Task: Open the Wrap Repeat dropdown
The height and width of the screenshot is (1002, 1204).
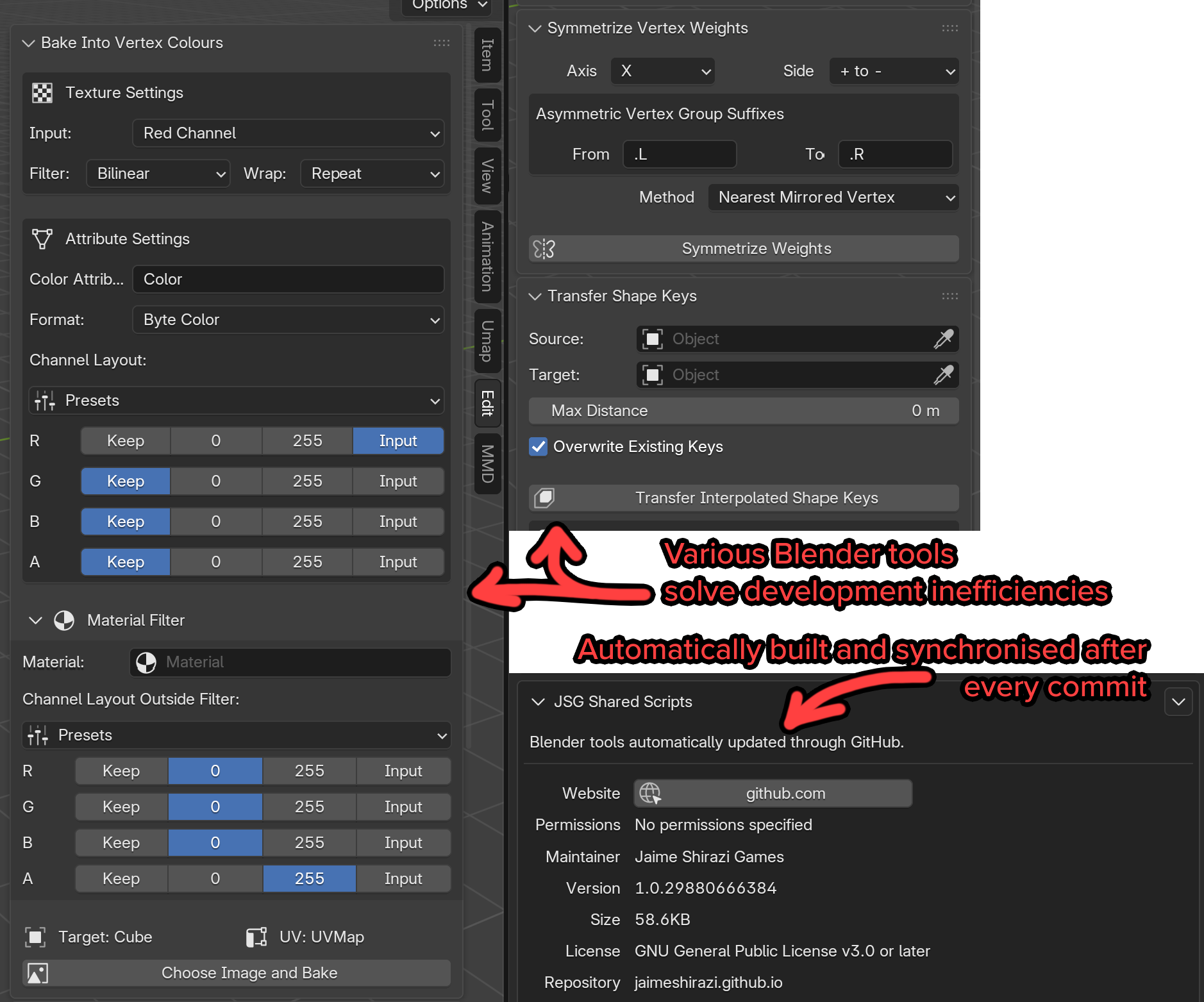Action: (372, 174)
